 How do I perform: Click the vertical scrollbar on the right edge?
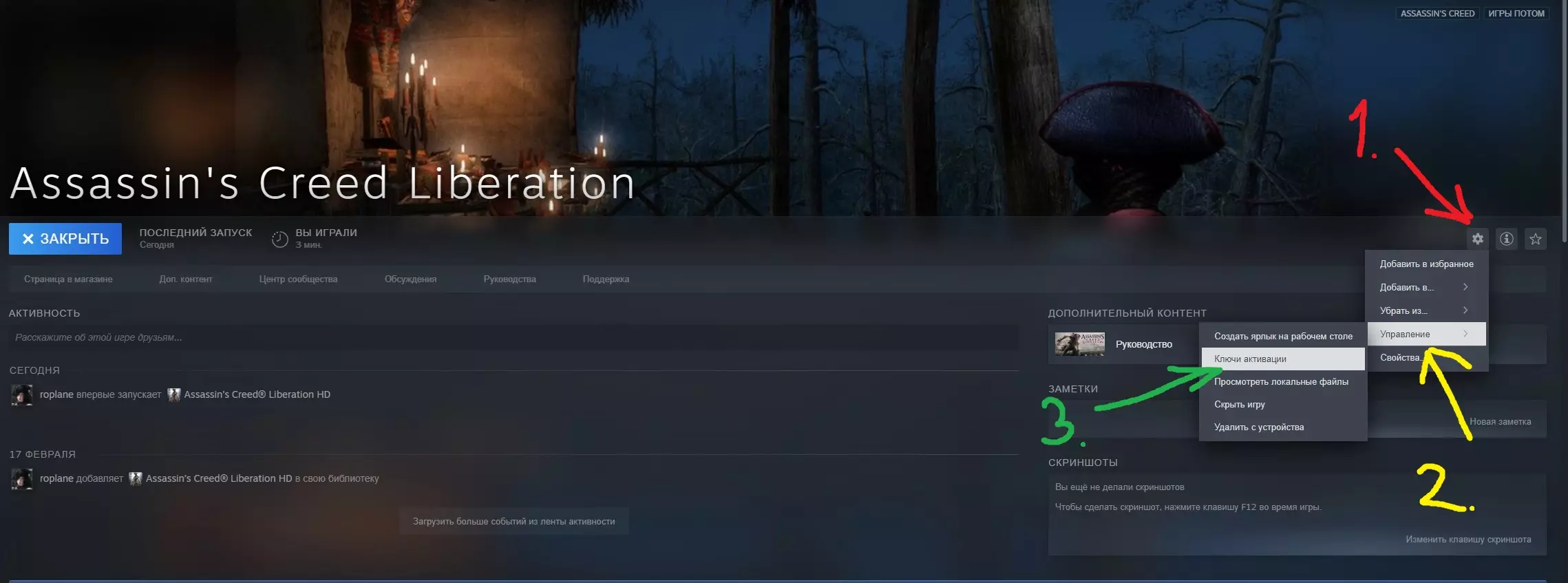(1564, 120)
